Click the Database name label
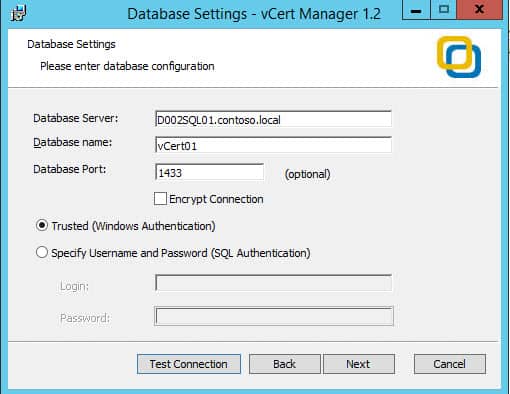Viewport: 510px width, 394px height. [73, 142]
